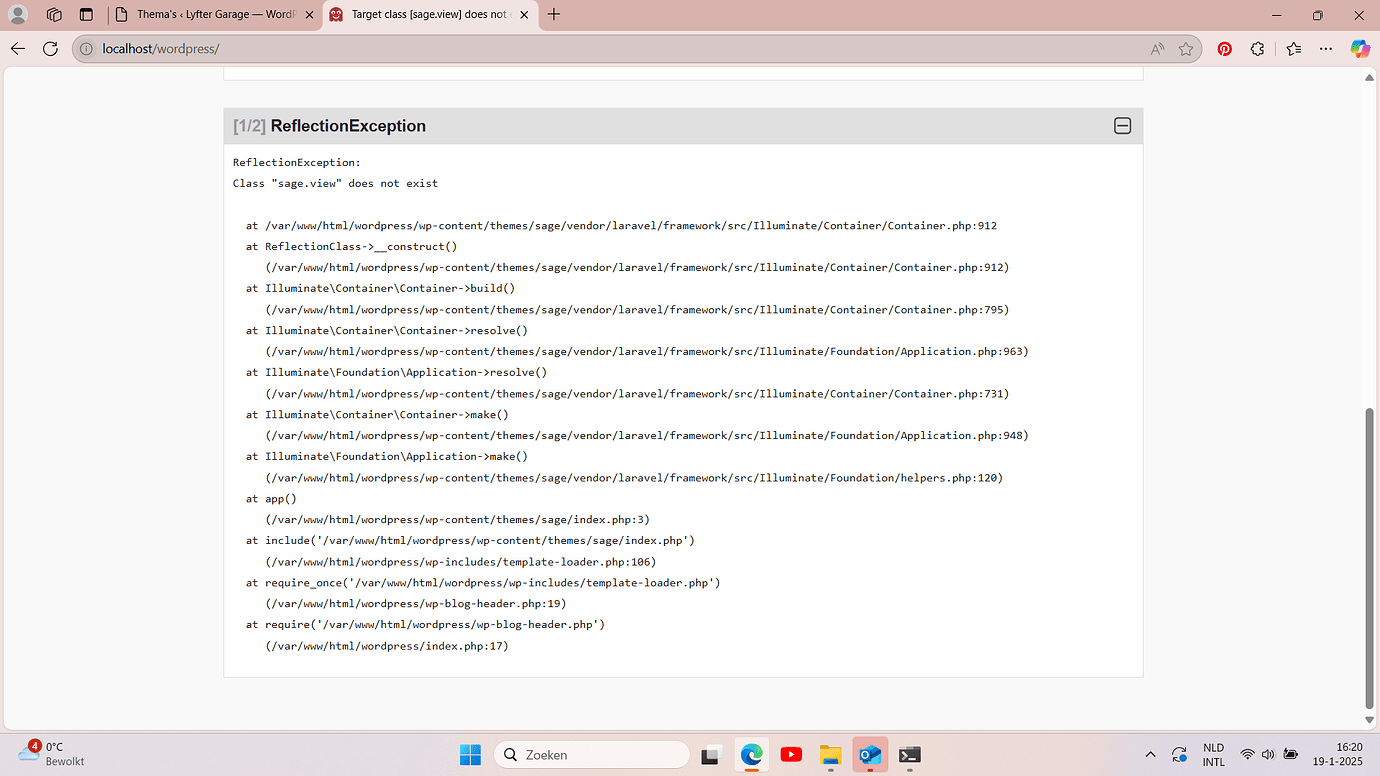Open the Pinterest extension icon
Image resolution: width=1380 pixels, height=776 pixels.
pos(1224,49)
